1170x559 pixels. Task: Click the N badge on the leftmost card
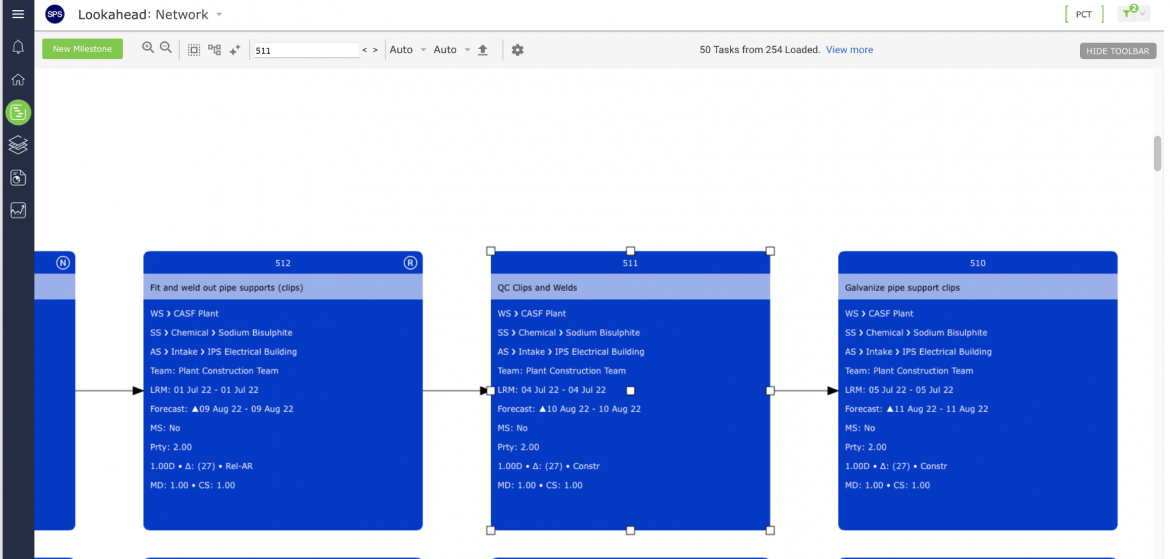(x=63, y=263)
